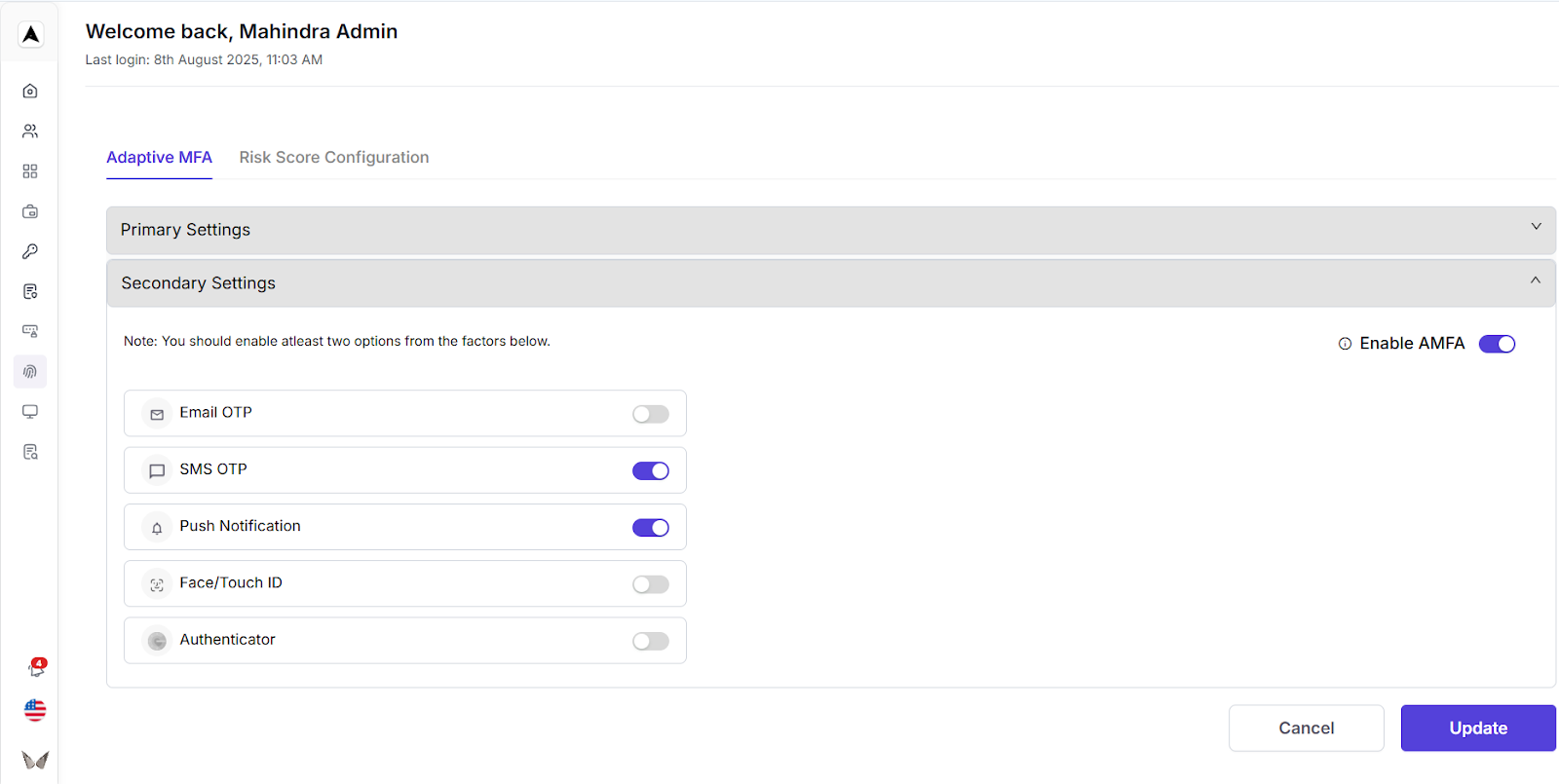Toggle Enable AMFA switch
This screenshot has height=784, width=1559.
[x=1497, y=344]
